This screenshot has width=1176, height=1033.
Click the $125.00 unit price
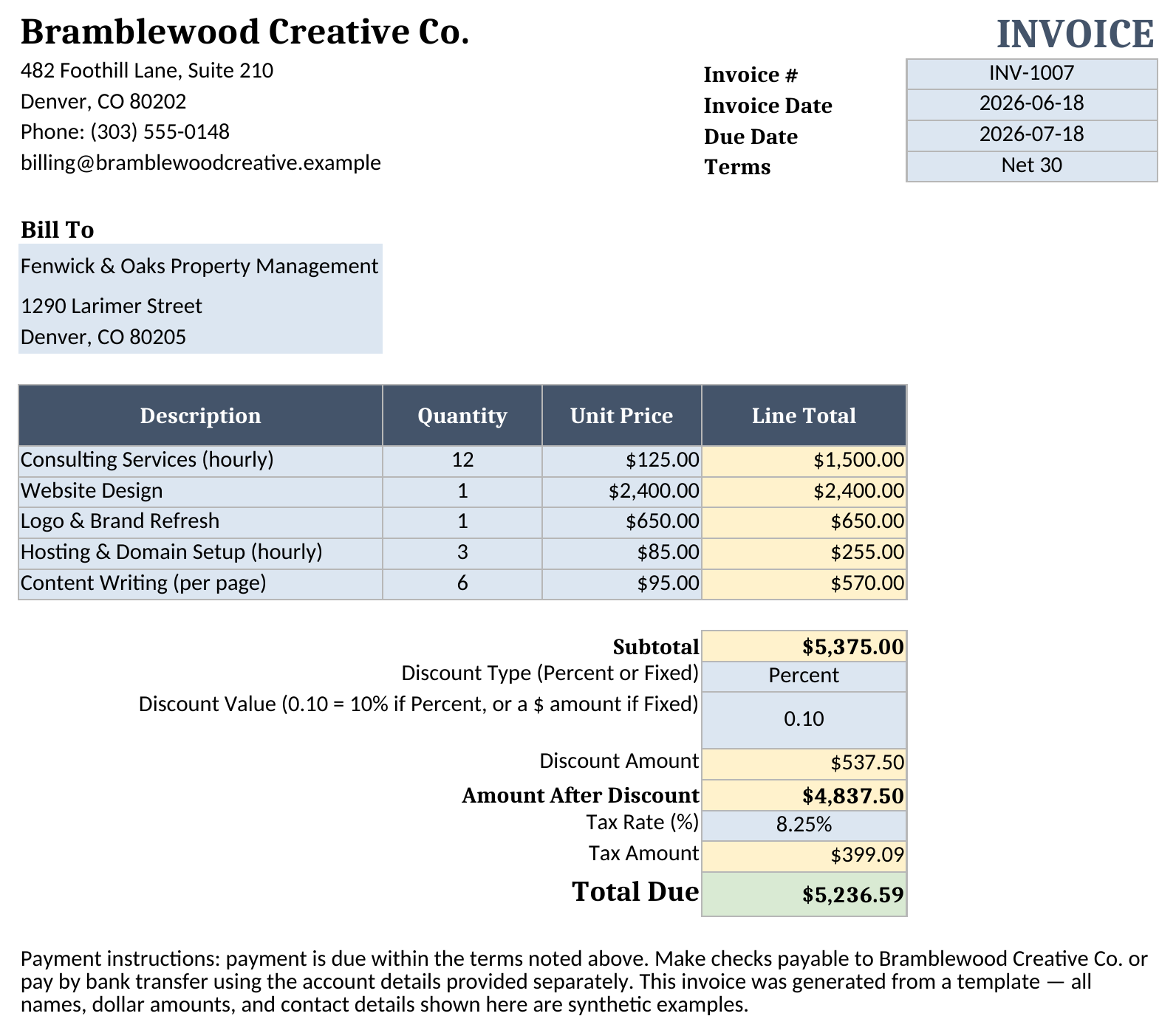[622, 461]
